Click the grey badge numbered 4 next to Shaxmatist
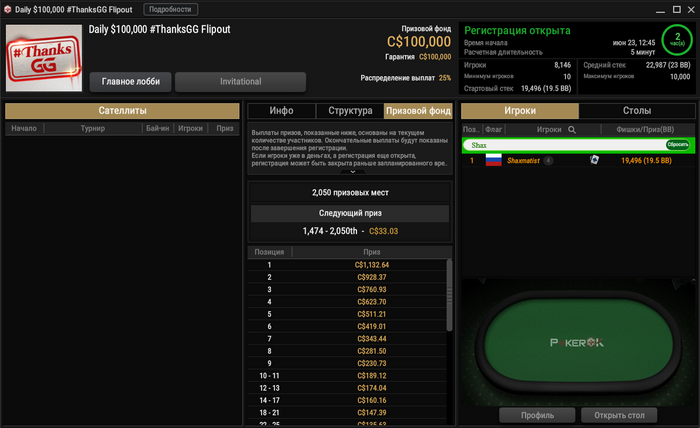 549,161
